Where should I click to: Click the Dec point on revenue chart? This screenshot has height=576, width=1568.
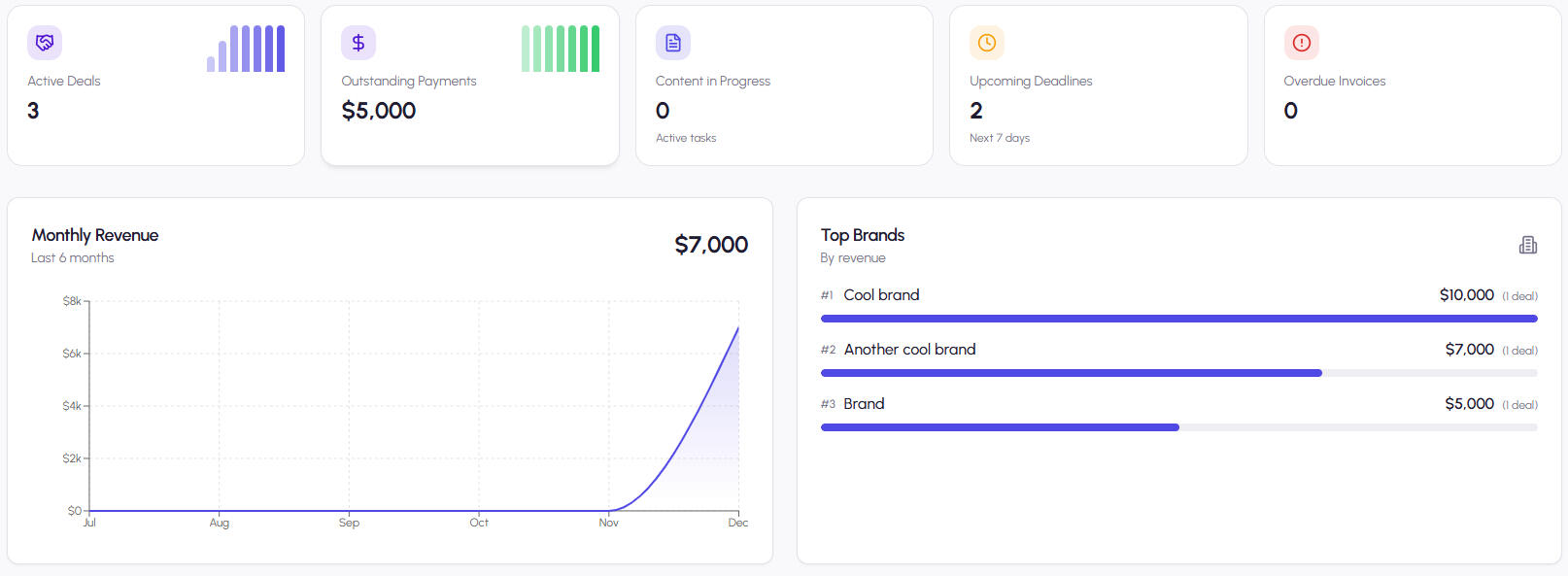738,327
